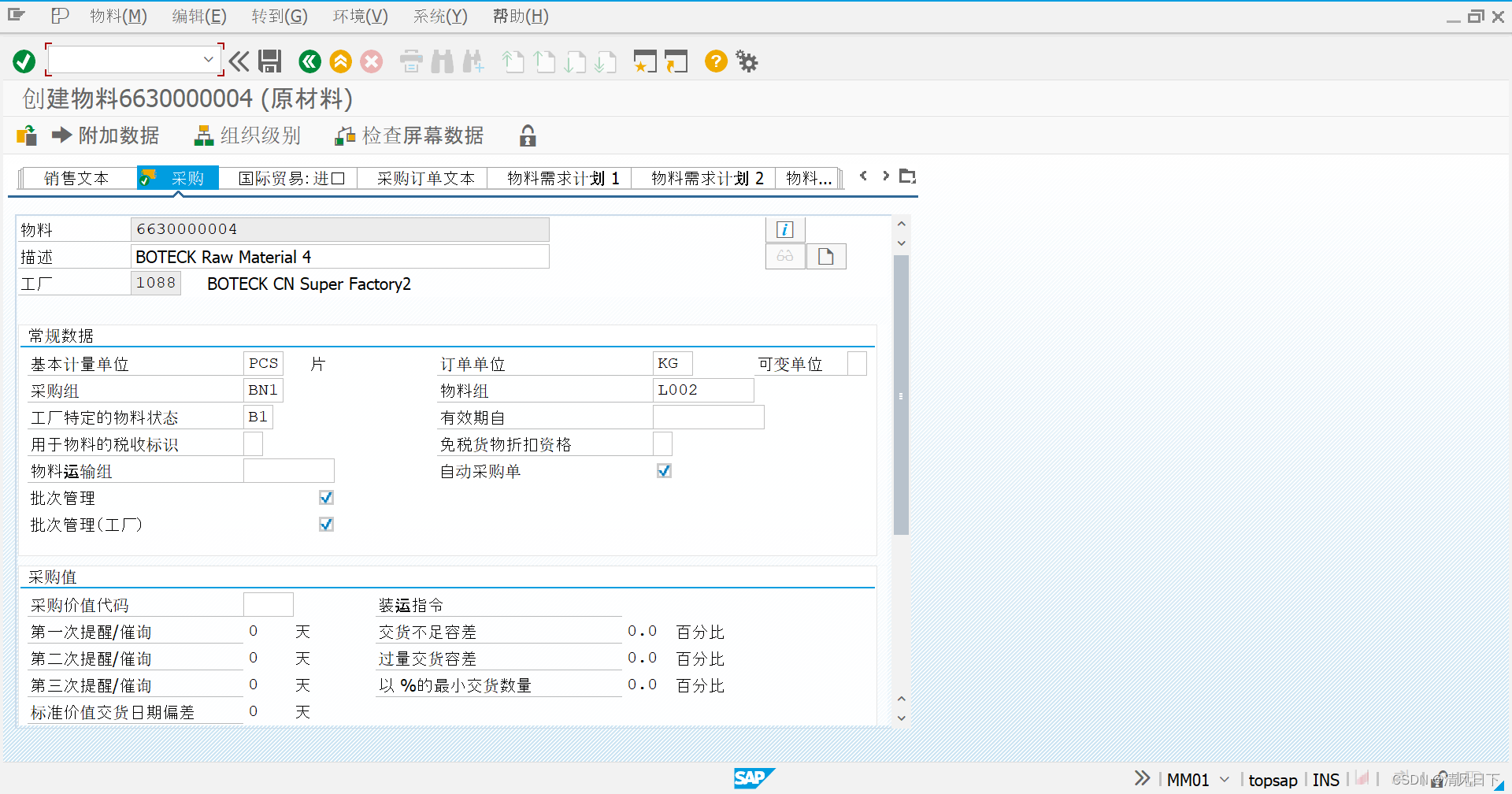Toggle 批次管理(工厂) checkbox

(x=326, y=524)
